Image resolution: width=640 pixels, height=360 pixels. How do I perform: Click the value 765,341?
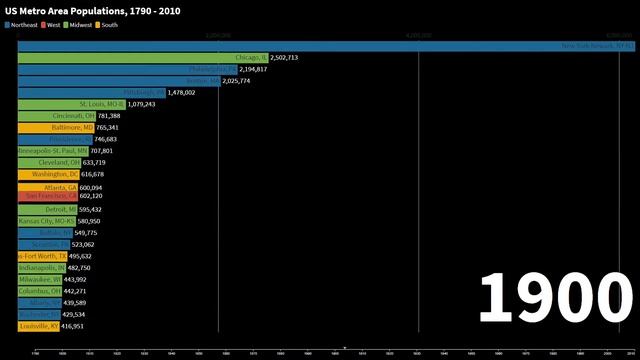107,128
